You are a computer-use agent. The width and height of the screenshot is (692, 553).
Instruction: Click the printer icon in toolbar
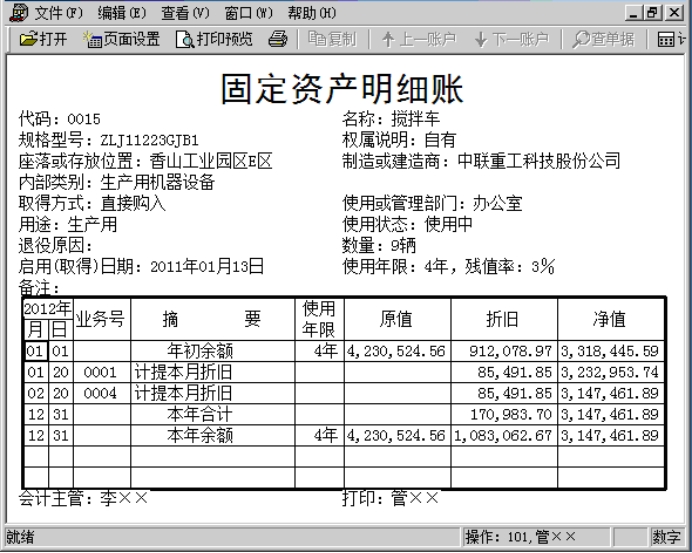tap(278, 40)
